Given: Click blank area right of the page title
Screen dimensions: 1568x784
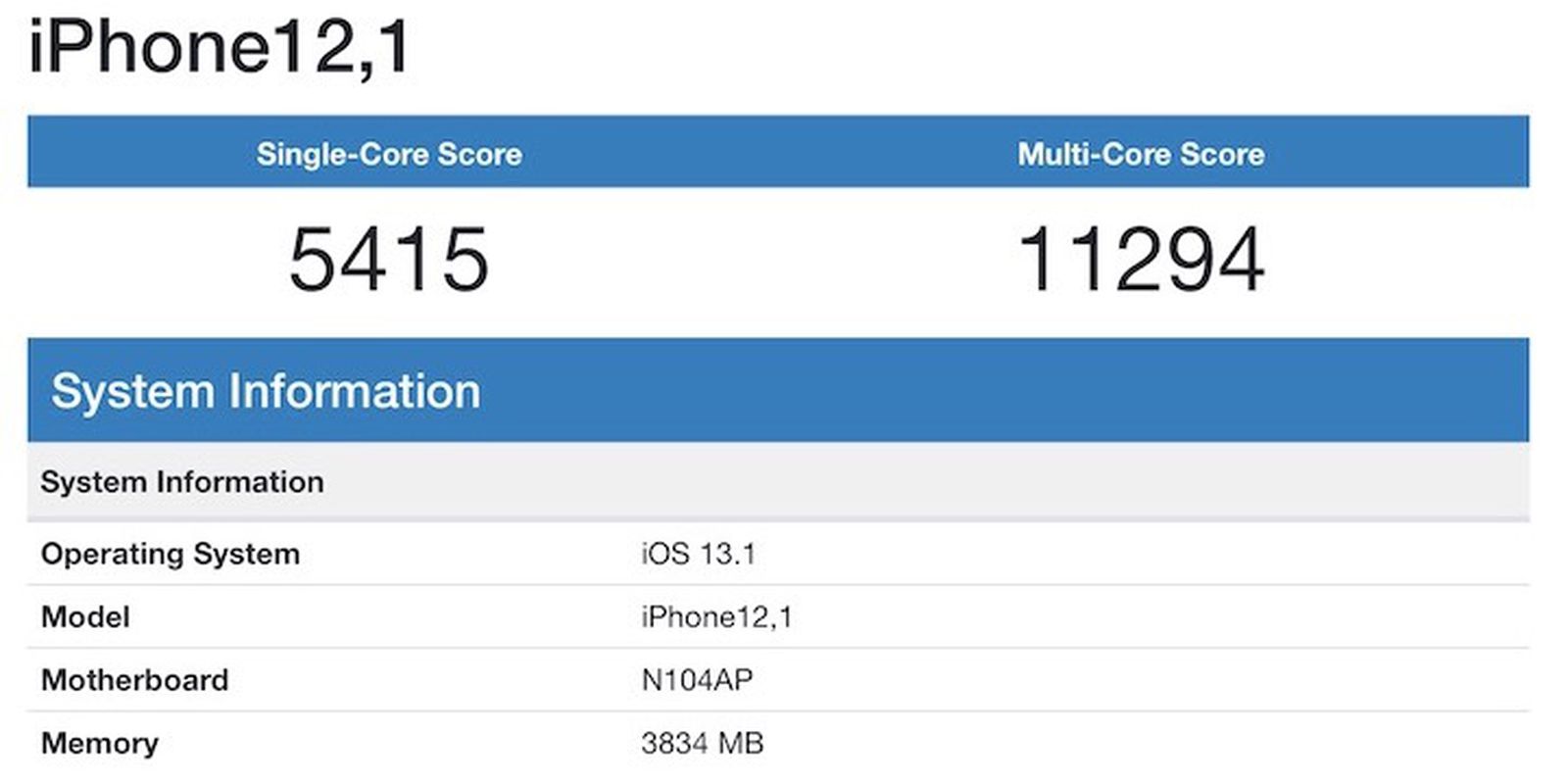Looking at the screenshot, I should coord(980,49).
